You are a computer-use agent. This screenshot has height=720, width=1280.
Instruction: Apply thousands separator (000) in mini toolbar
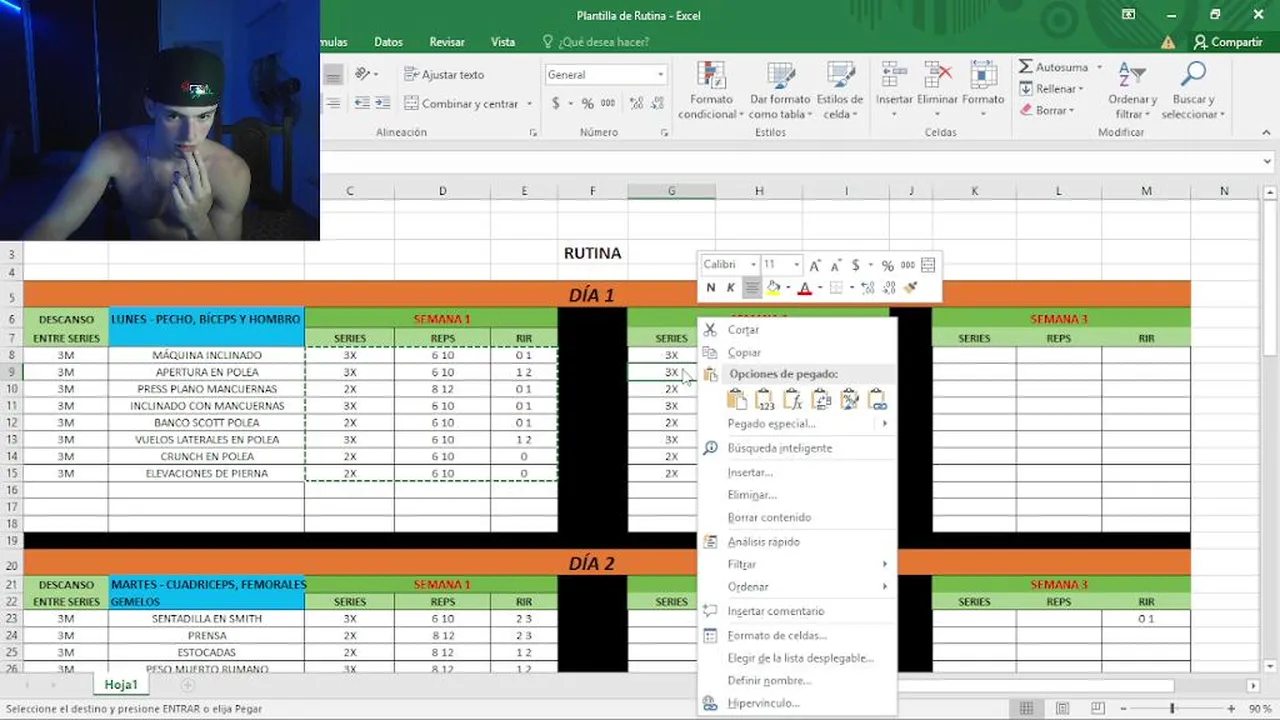[x=907, y=265]
